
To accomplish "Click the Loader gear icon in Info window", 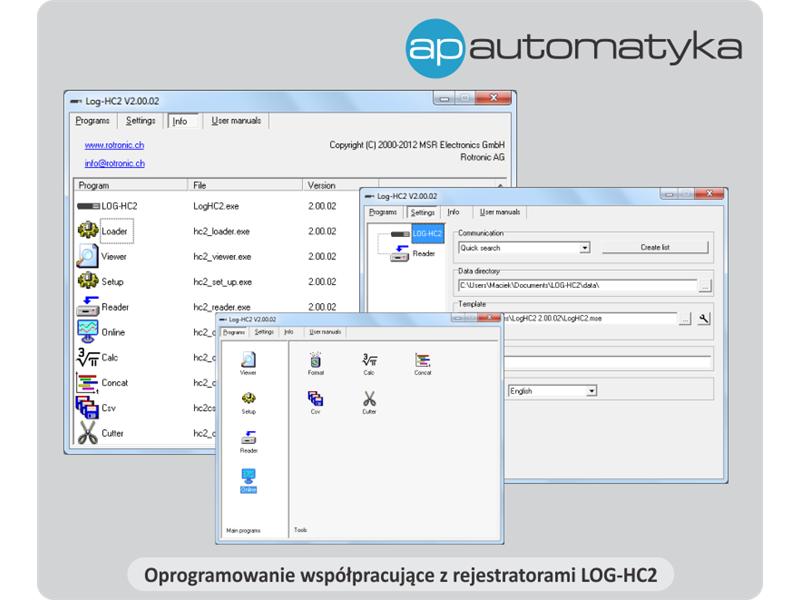I will coord(88,231).
